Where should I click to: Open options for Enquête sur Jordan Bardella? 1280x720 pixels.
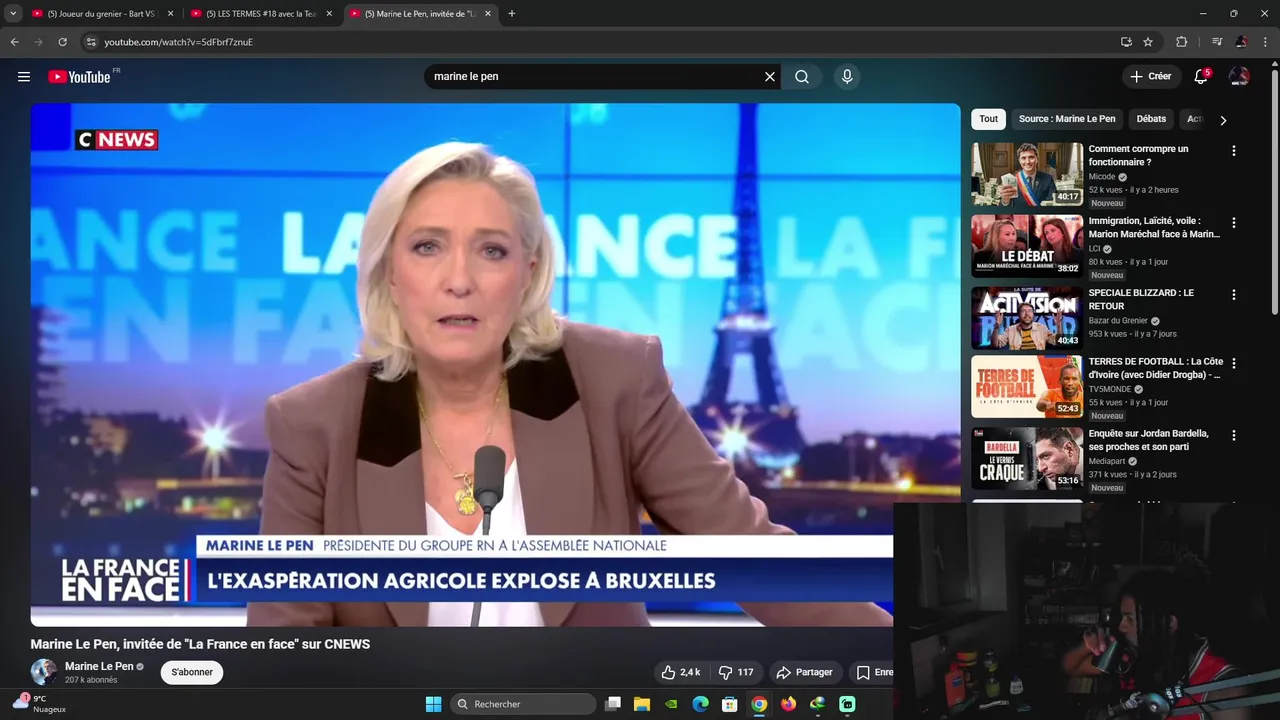(x=1233, y=436)
